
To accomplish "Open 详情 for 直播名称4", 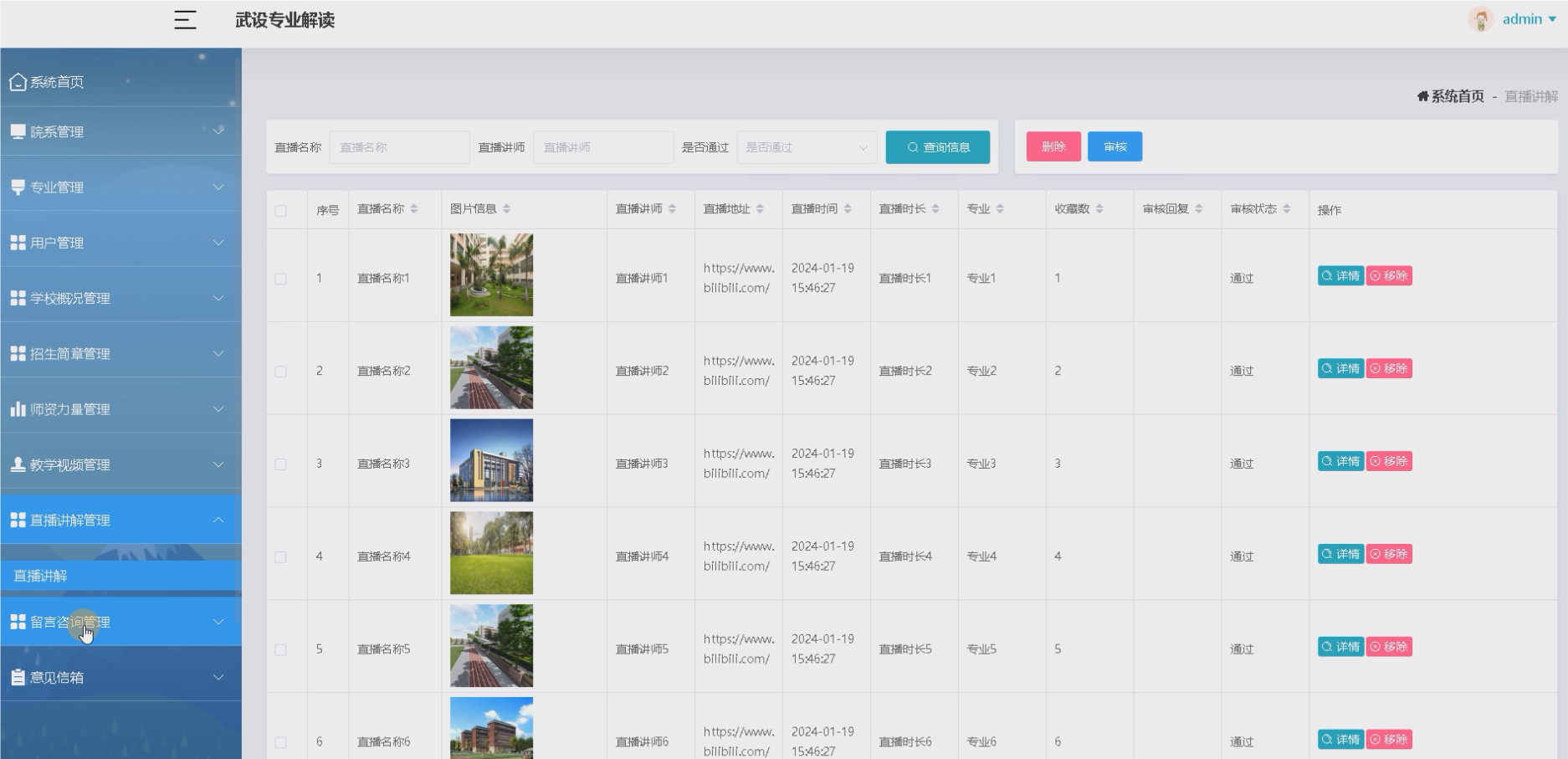I will [x=1340, y=554].
